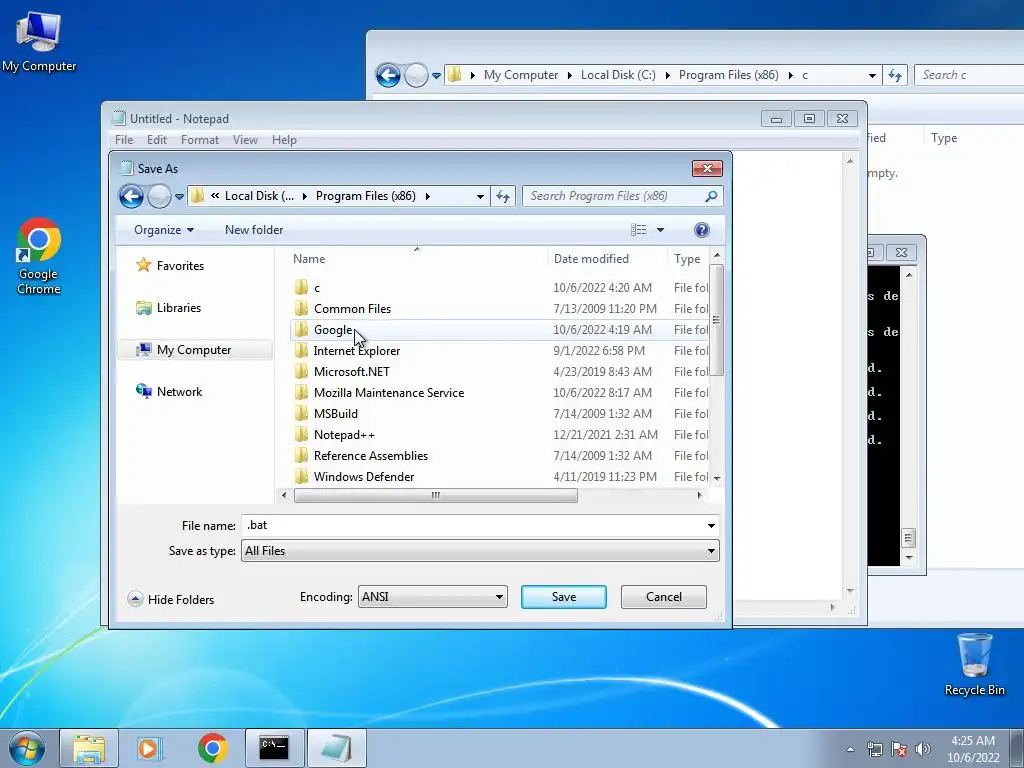This screenshot has width=1024, height=768.
Task: Open the Organize dropdown menu
Action: coord(163,230)
